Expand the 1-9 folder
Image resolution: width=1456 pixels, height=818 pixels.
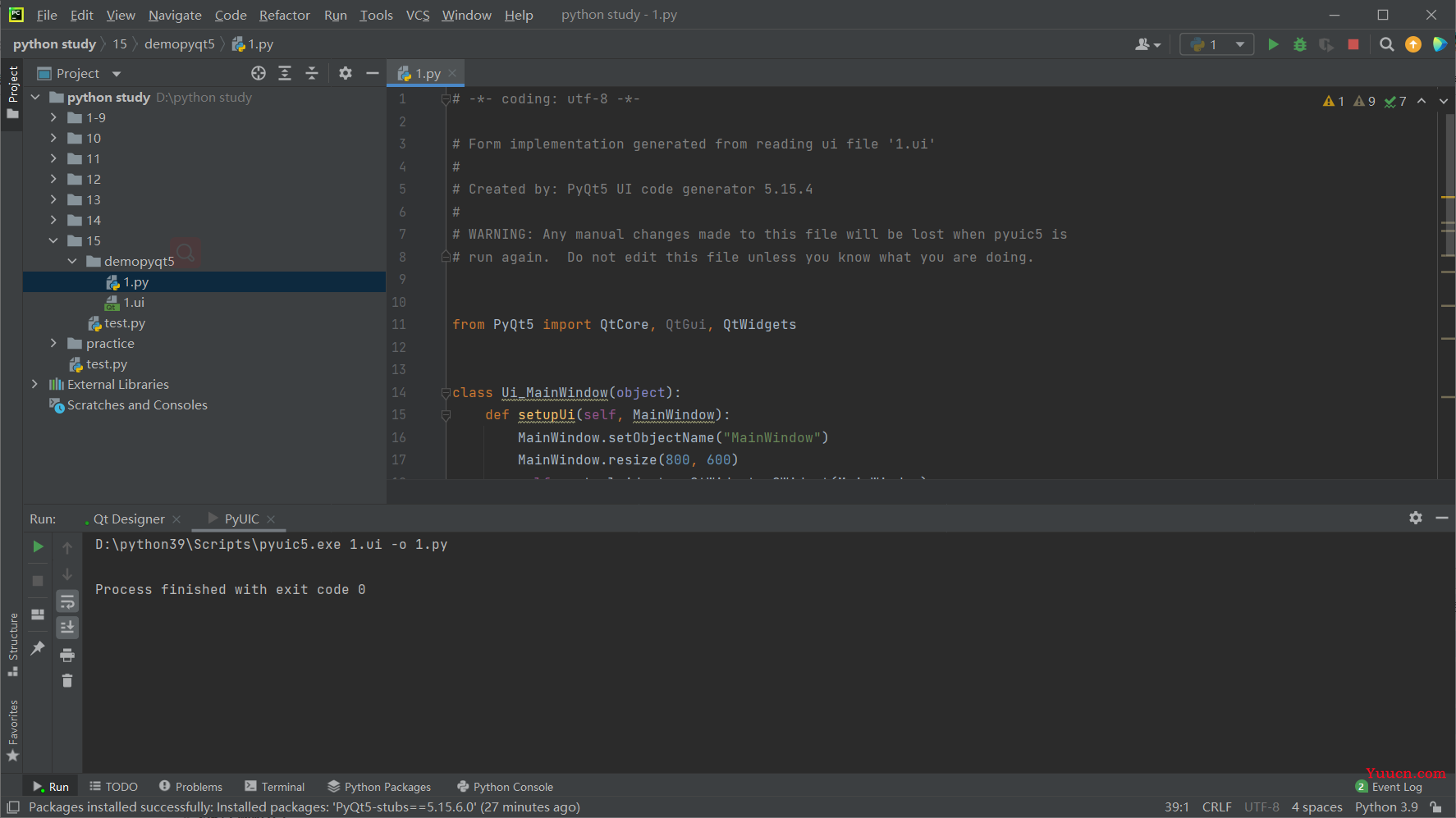(53, 117)
